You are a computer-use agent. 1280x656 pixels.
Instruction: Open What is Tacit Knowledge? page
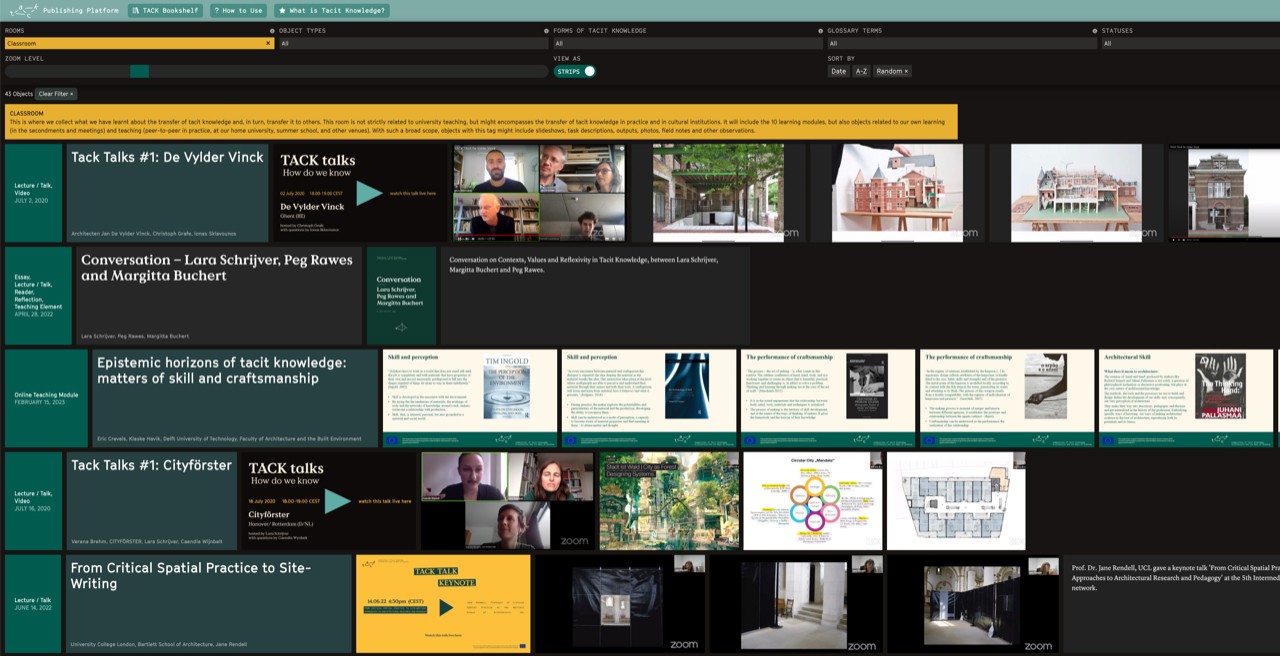331,10
